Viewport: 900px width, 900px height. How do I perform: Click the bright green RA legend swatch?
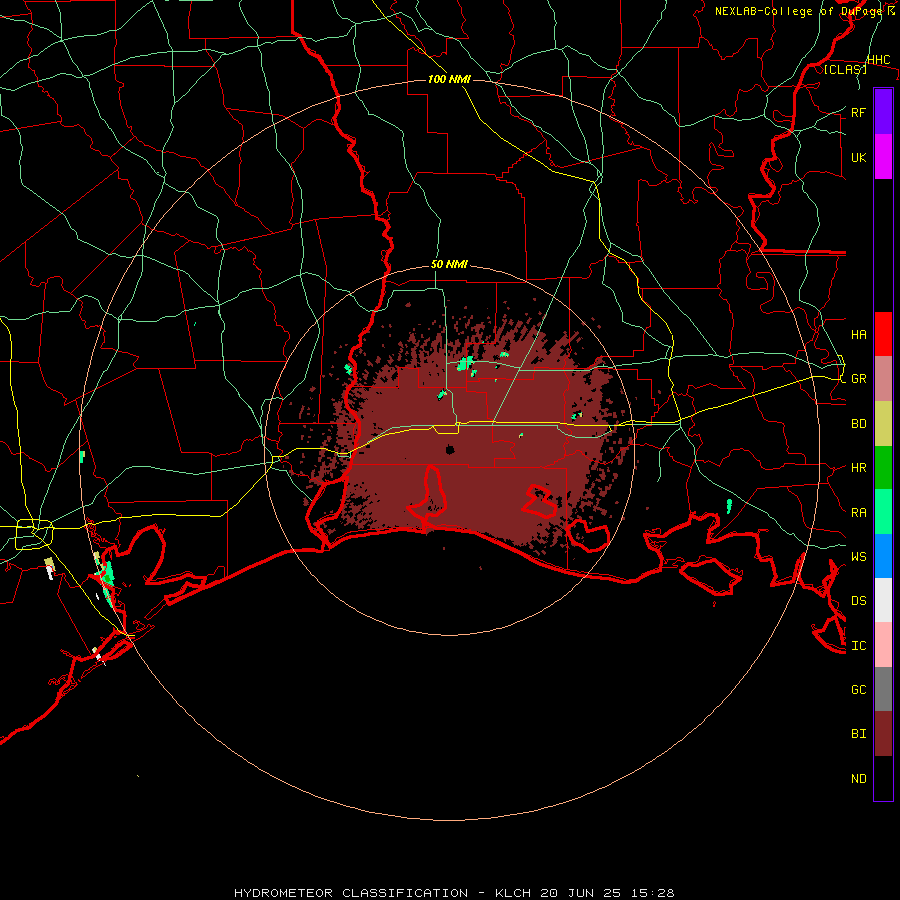click(x=883, y=512)
